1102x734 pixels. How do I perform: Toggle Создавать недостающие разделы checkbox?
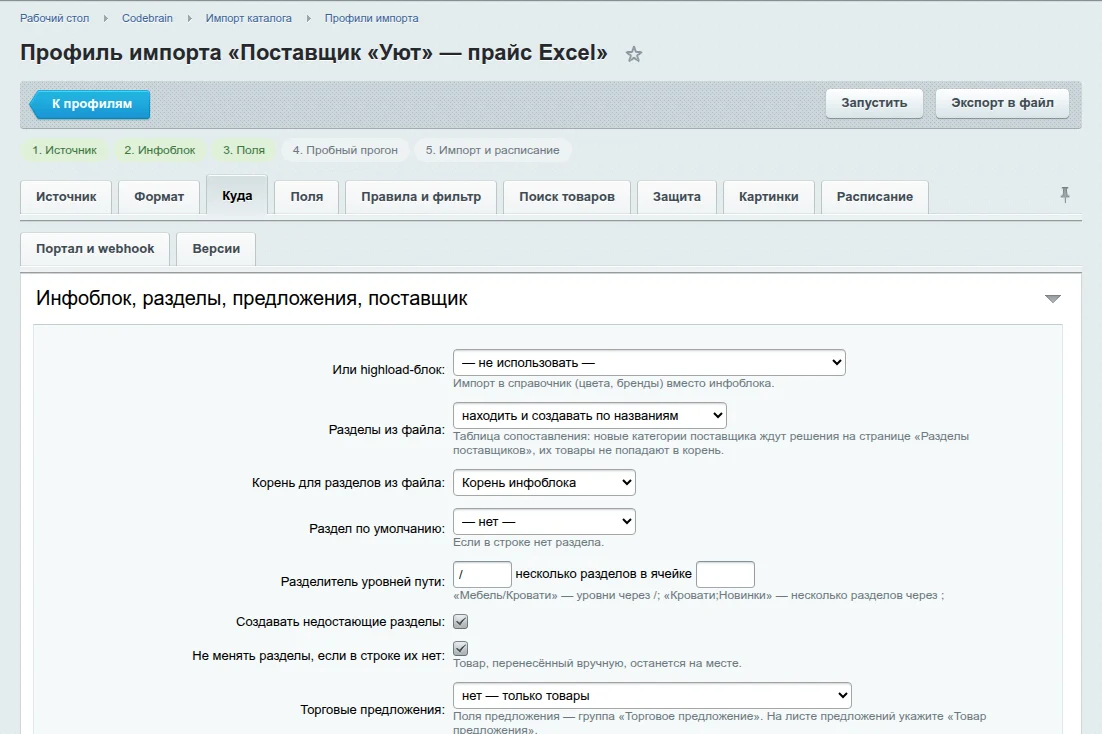point(460,622)
